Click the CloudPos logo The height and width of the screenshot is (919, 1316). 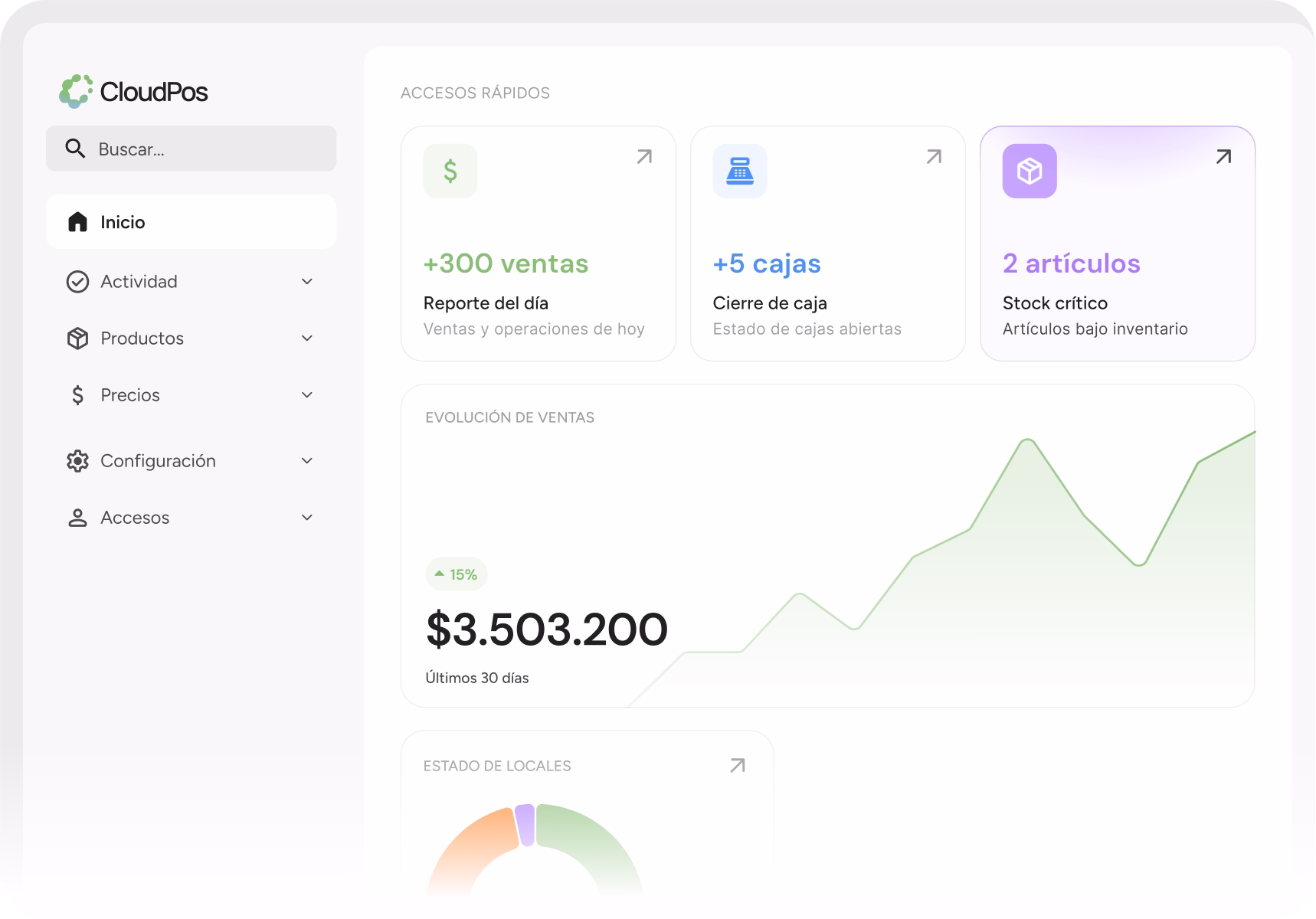click(x=133, y=92)
